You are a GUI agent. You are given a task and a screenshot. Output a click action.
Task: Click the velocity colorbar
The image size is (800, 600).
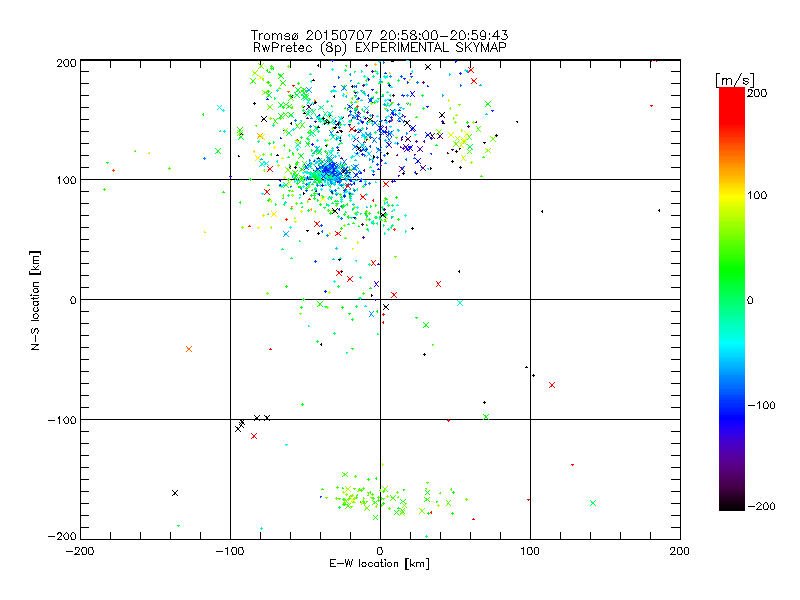[x=732, y=299]
